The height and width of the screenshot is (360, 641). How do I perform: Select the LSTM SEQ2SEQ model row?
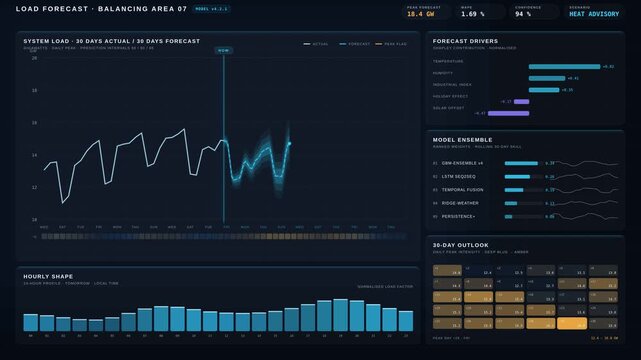pos(525,177)
